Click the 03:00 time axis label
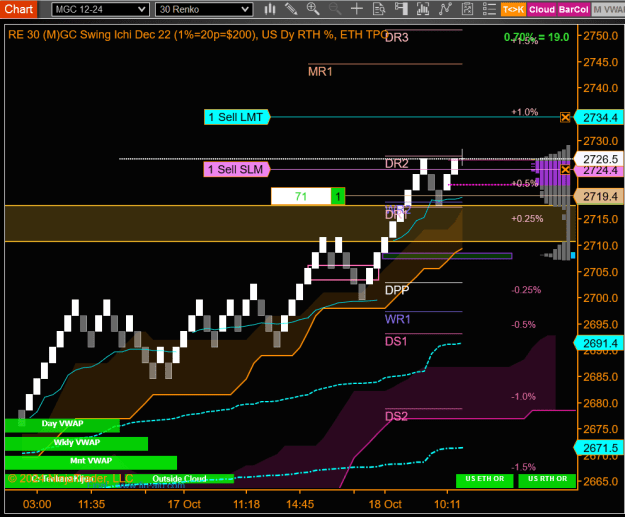 37,504
